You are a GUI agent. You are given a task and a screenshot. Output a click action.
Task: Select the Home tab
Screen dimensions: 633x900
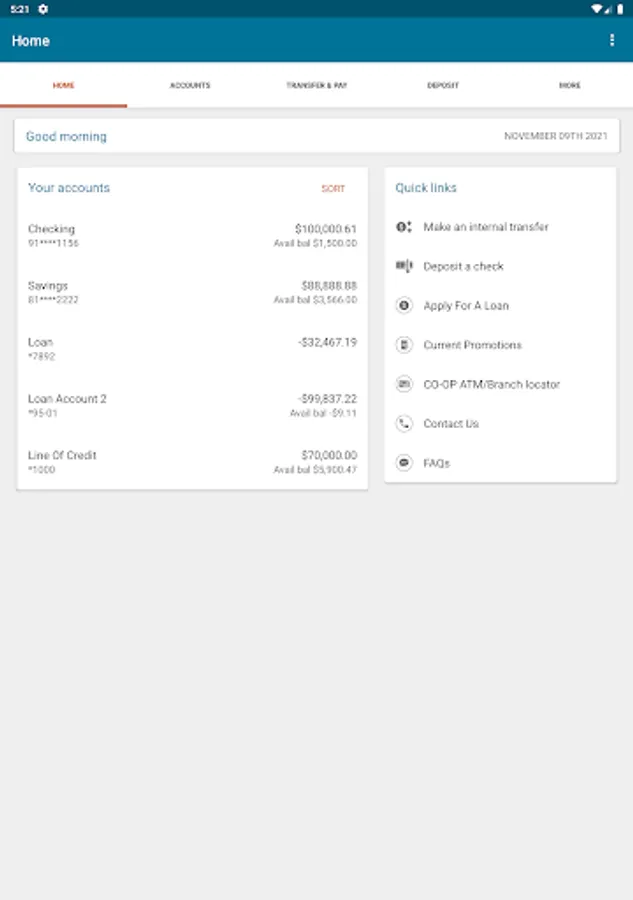tap(63, 86)
